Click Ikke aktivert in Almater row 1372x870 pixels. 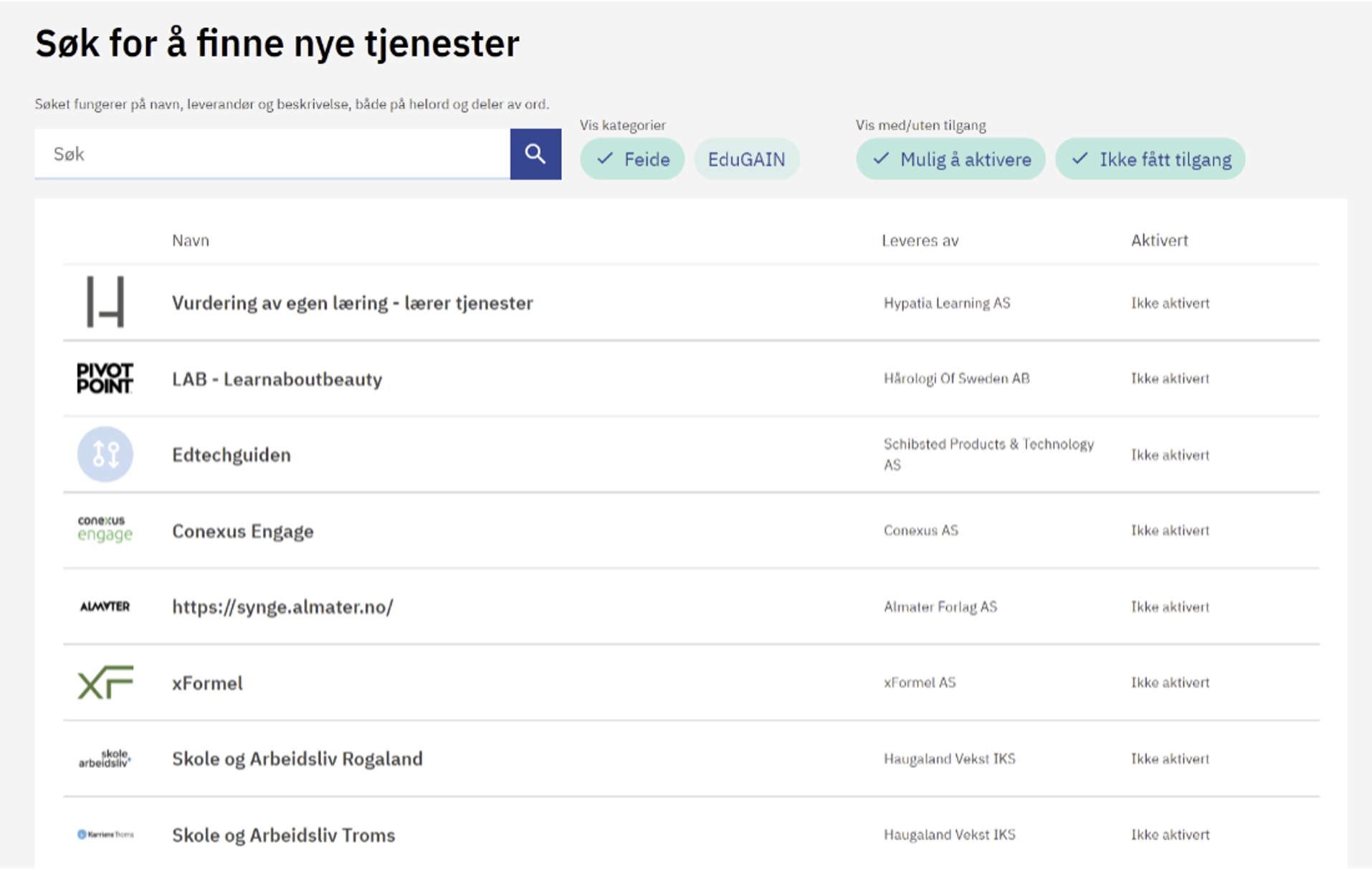1171,607
